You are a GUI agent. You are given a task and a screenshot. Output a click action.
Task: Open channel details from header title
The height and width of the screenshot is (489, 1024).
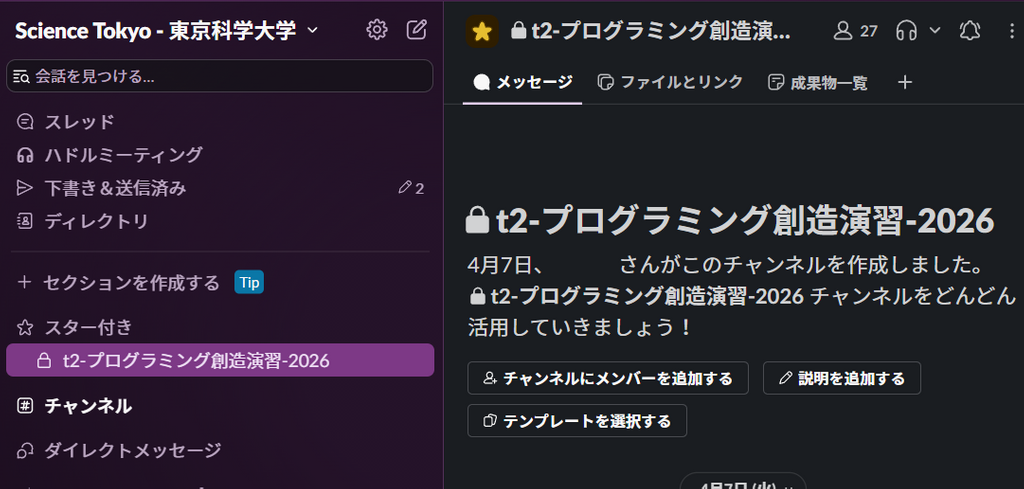tap(651, 31)
